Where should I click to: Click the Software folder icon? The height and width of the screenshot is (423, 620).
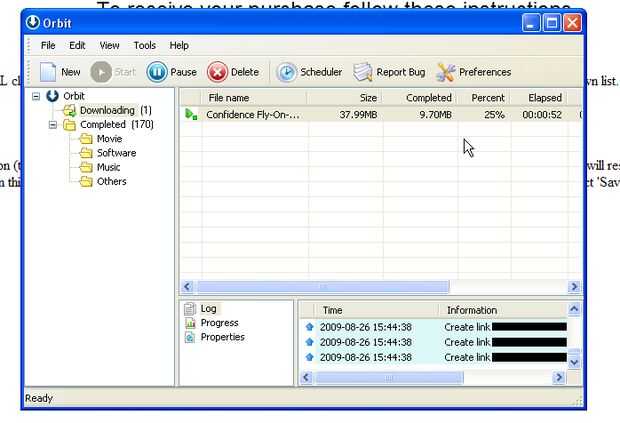coord(86,153)
